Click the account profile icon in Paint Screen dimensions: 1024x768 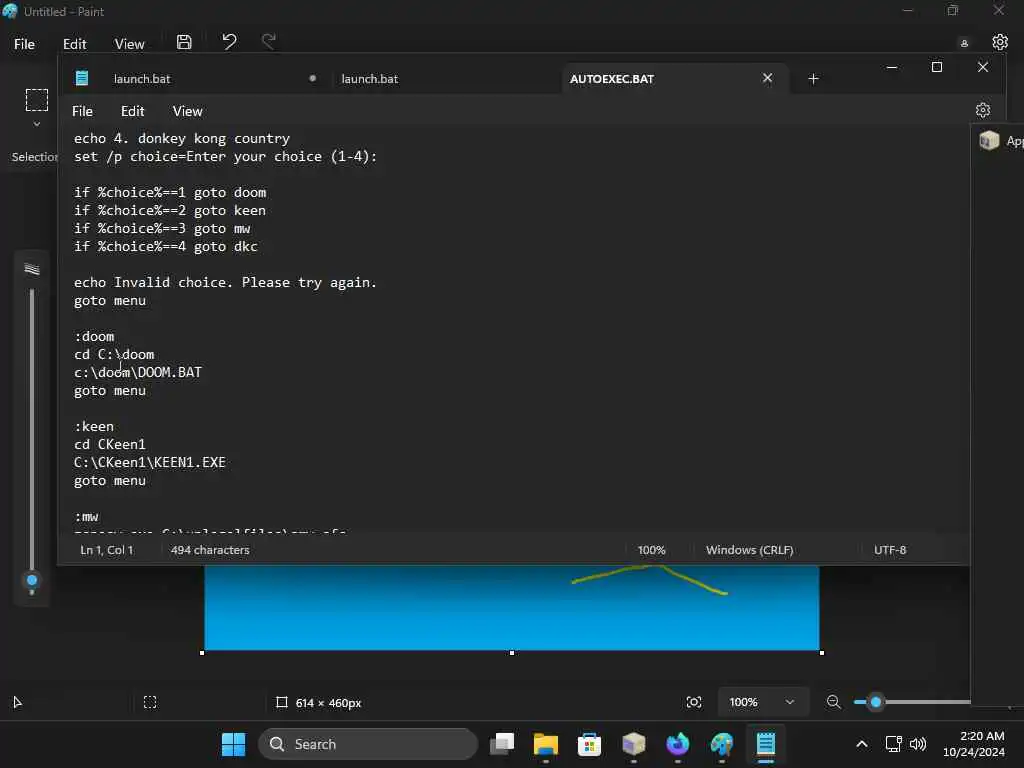964,43
